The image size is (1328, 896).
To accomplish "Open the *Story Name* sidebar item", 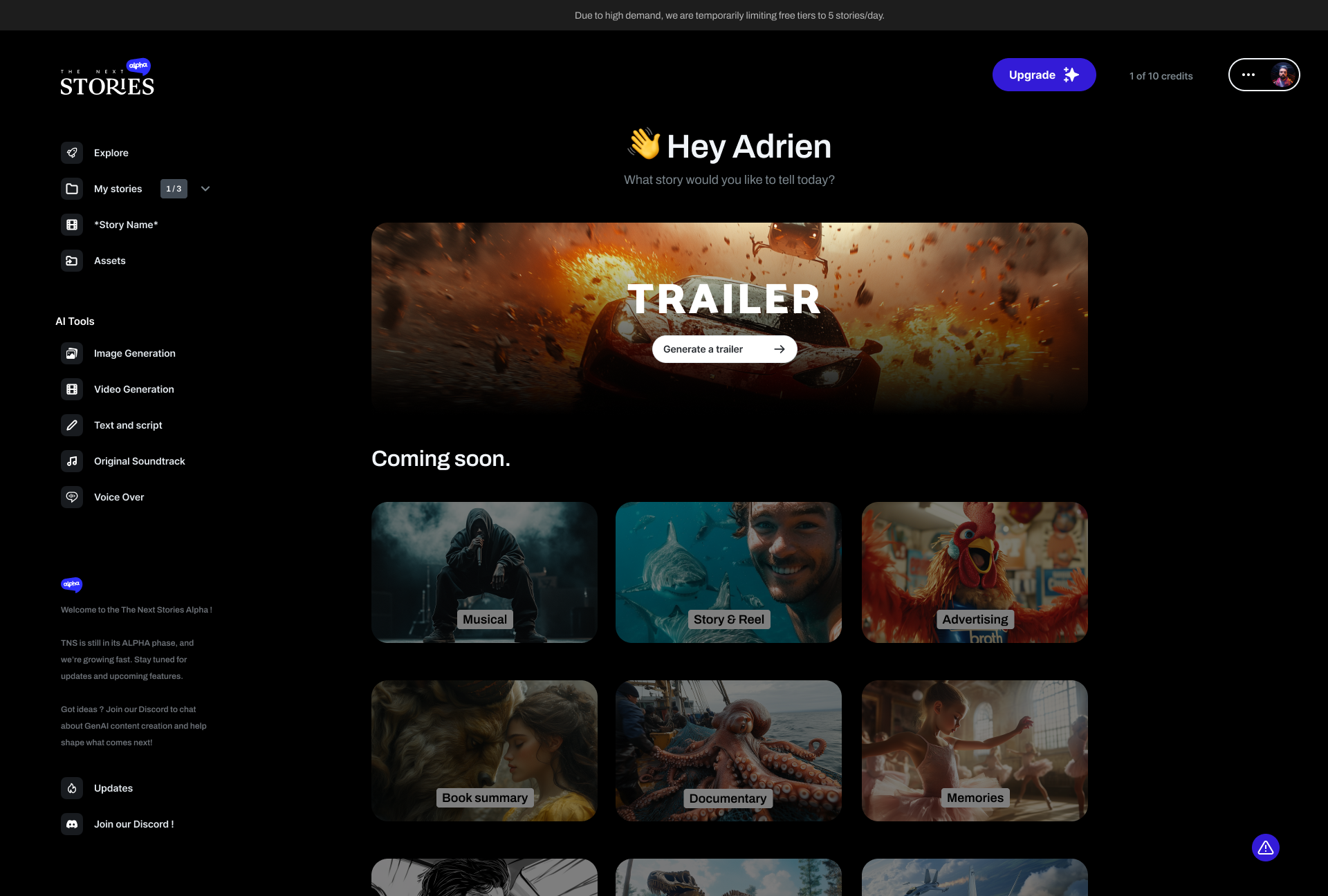I will point(126,225).
